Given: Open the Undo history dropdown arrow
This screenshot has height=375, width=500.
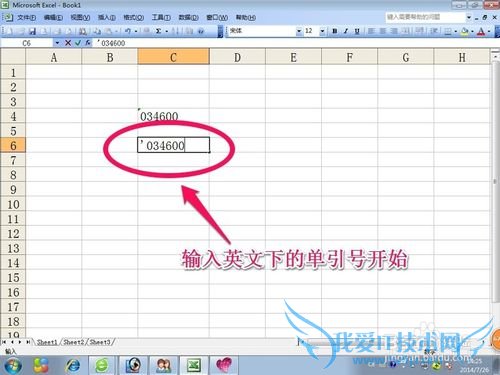Looking at the screenshot, I should (136, 31).
